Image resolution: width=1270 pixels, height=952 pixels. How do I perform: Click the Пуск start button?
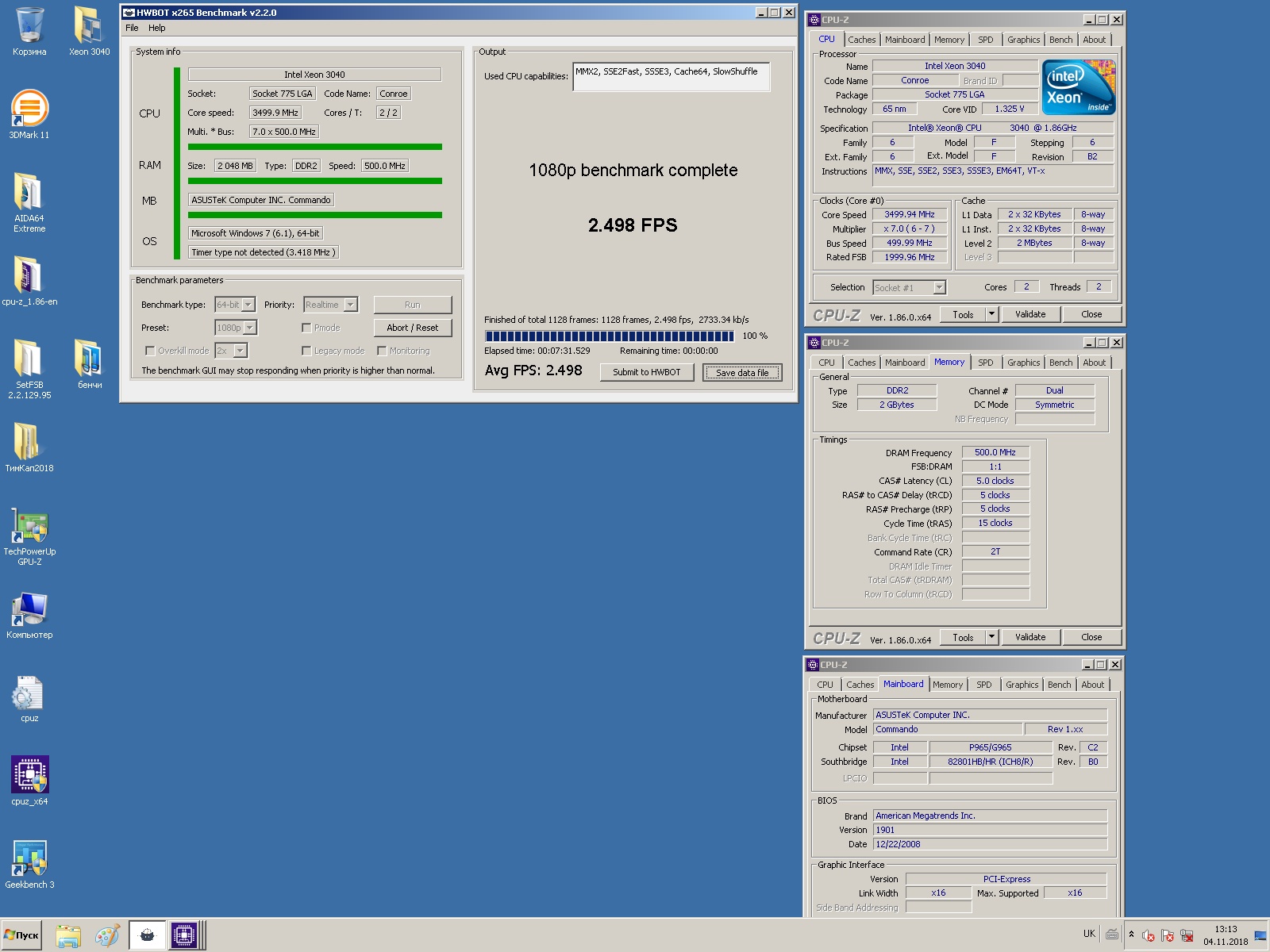click(x=21, y=935)
